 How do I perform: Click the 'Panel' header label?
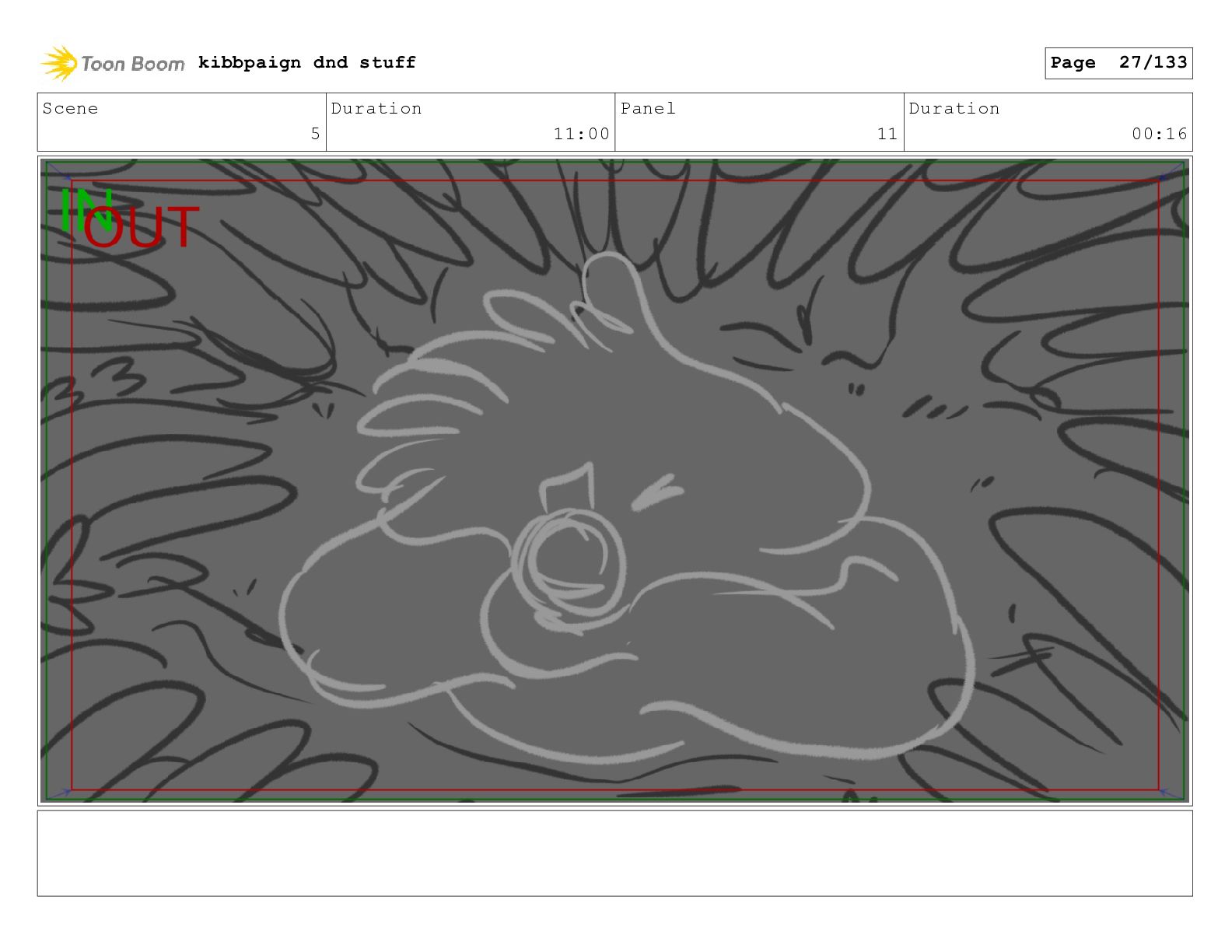tap(648, 108)
